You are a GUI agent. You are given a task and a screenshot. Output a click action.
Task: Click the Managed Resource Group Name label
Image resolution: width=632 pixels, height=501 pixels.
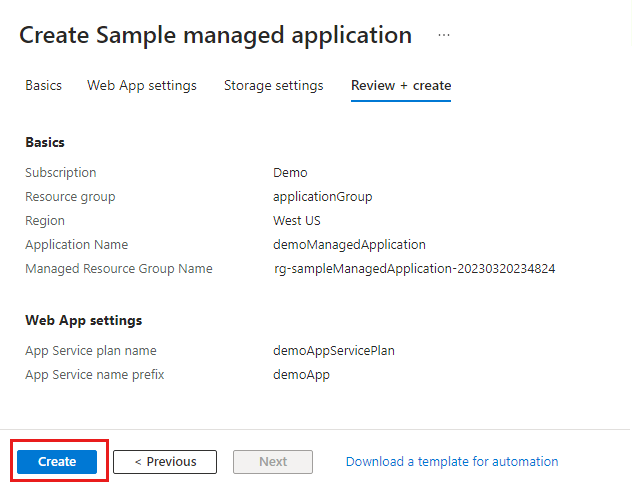point(119,269)
